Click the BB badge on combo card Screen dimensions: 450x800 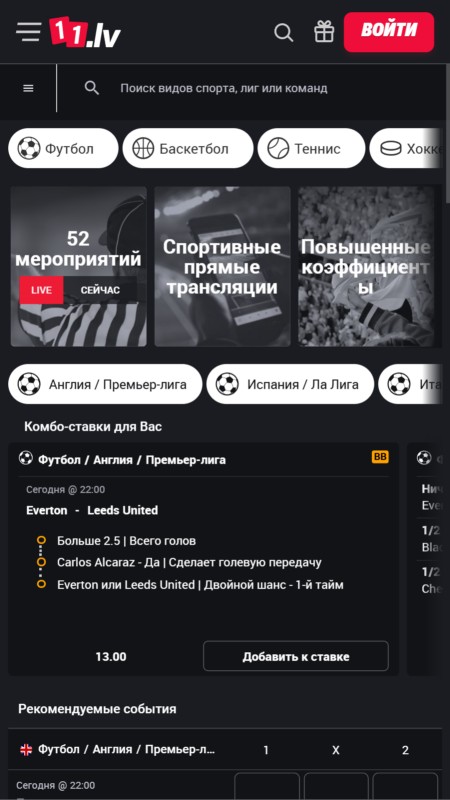tap(380, 457)
